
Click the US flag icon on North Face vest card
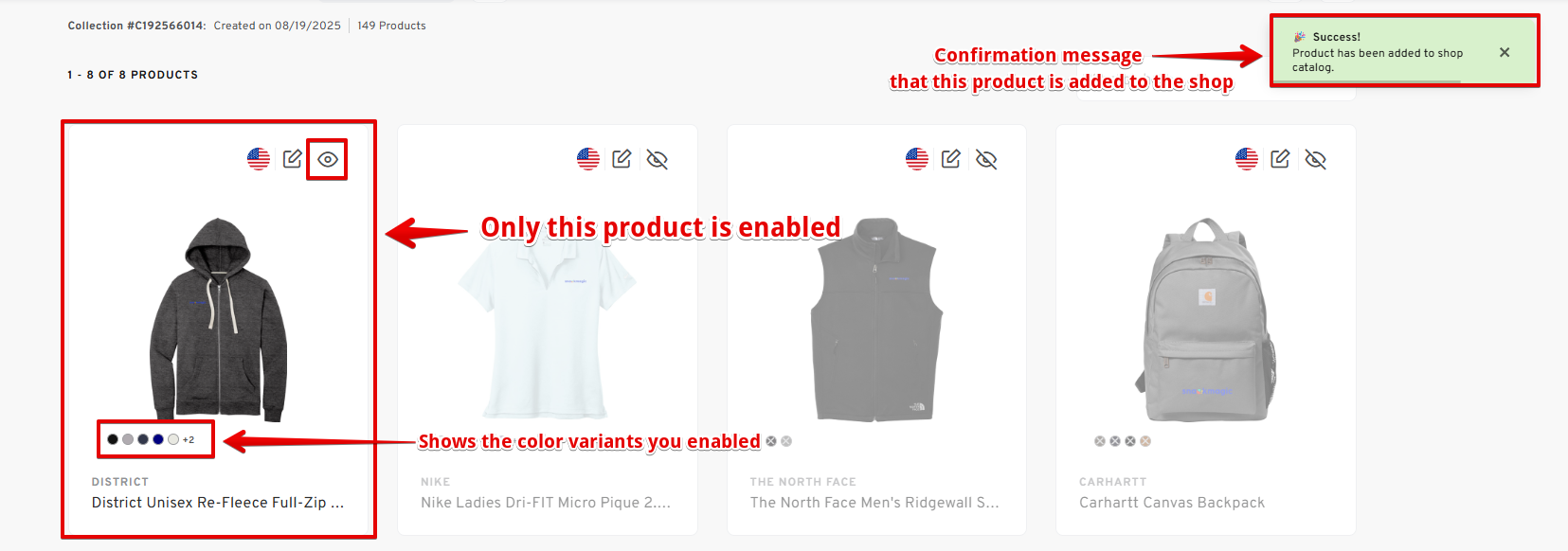tap(917, 159)
